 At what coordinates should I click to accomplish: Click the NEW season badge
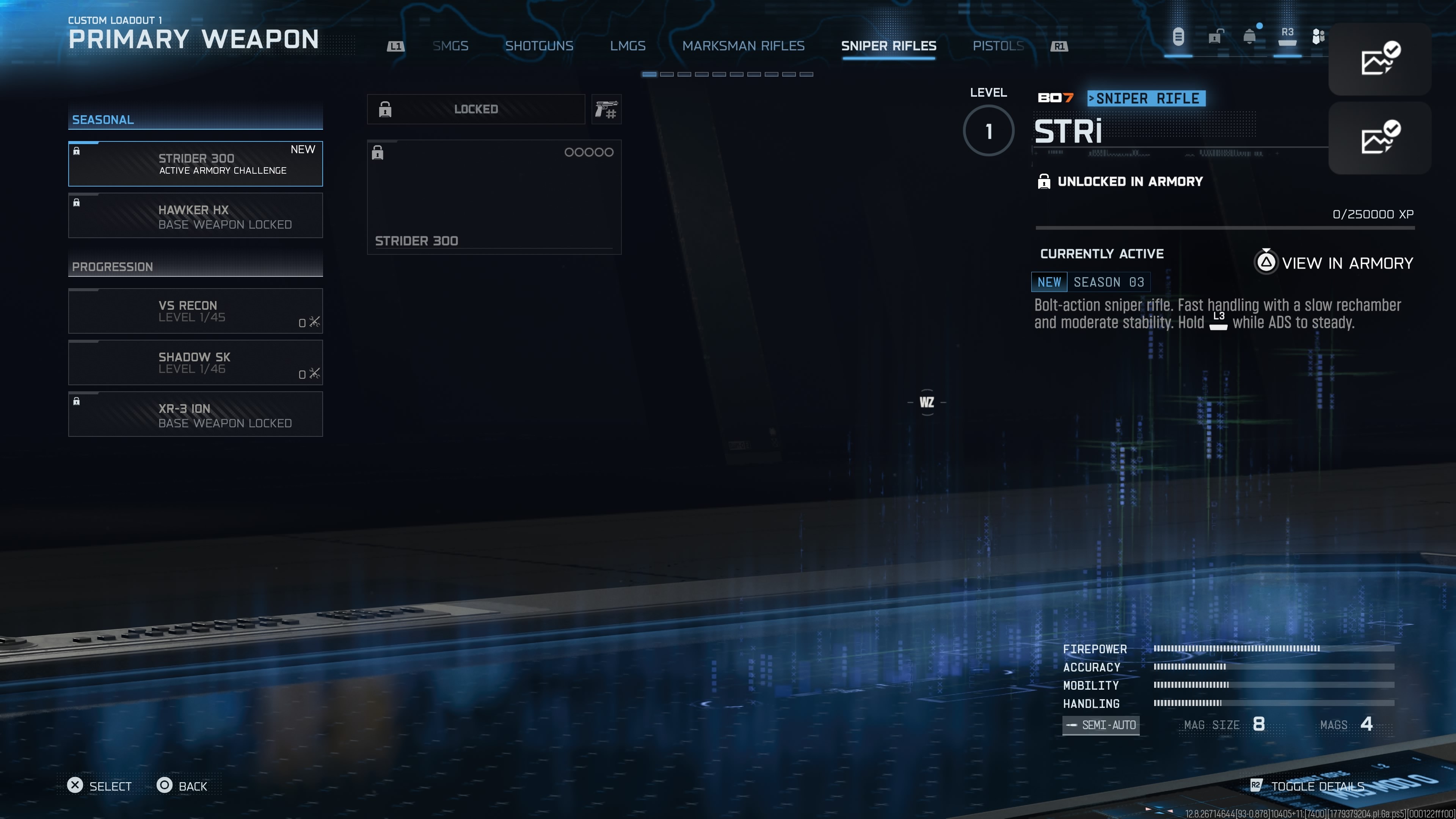click(1049, 282)
